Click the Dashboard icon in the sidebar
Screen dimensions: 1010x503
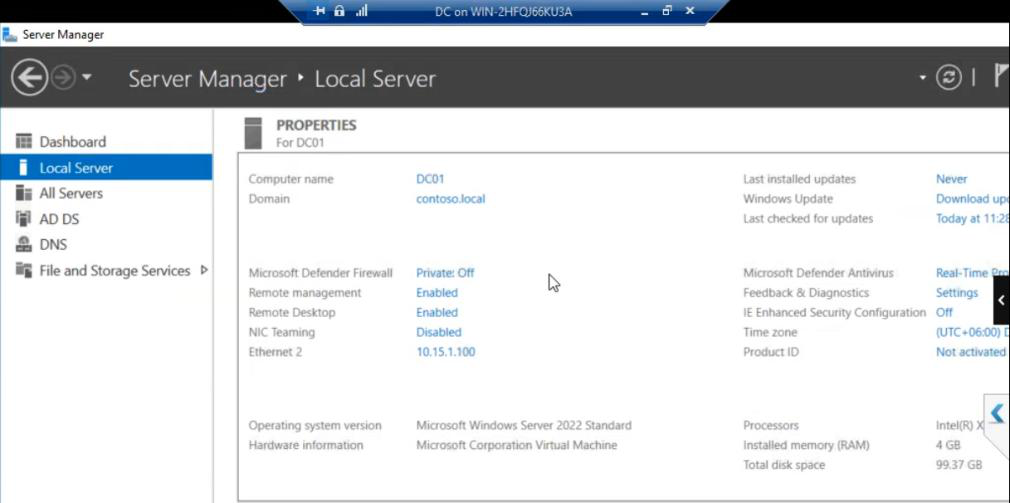pyautogui.click(x=24, y=141)
